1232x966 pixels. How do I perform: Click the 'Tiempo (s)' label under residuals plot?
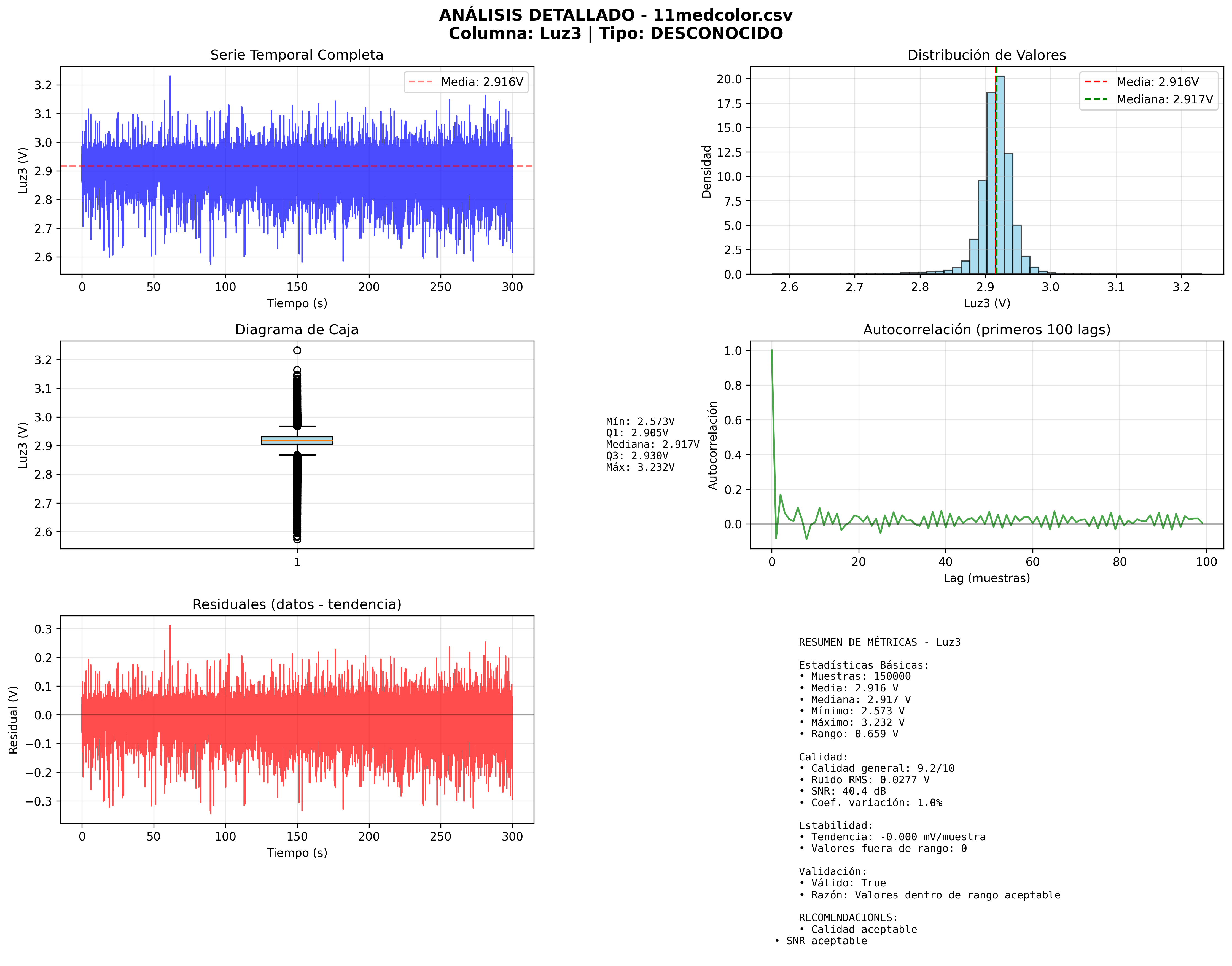(x=296, y=853)
